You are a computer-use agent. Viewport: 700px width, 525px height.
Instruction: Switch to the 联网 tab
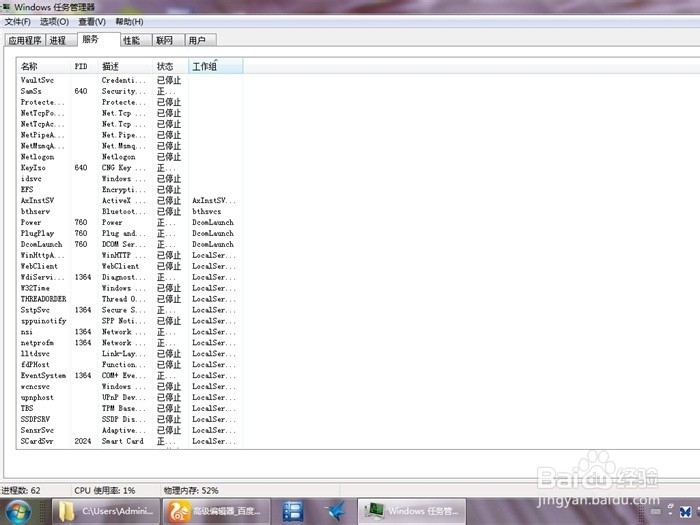tap(168, 40)
